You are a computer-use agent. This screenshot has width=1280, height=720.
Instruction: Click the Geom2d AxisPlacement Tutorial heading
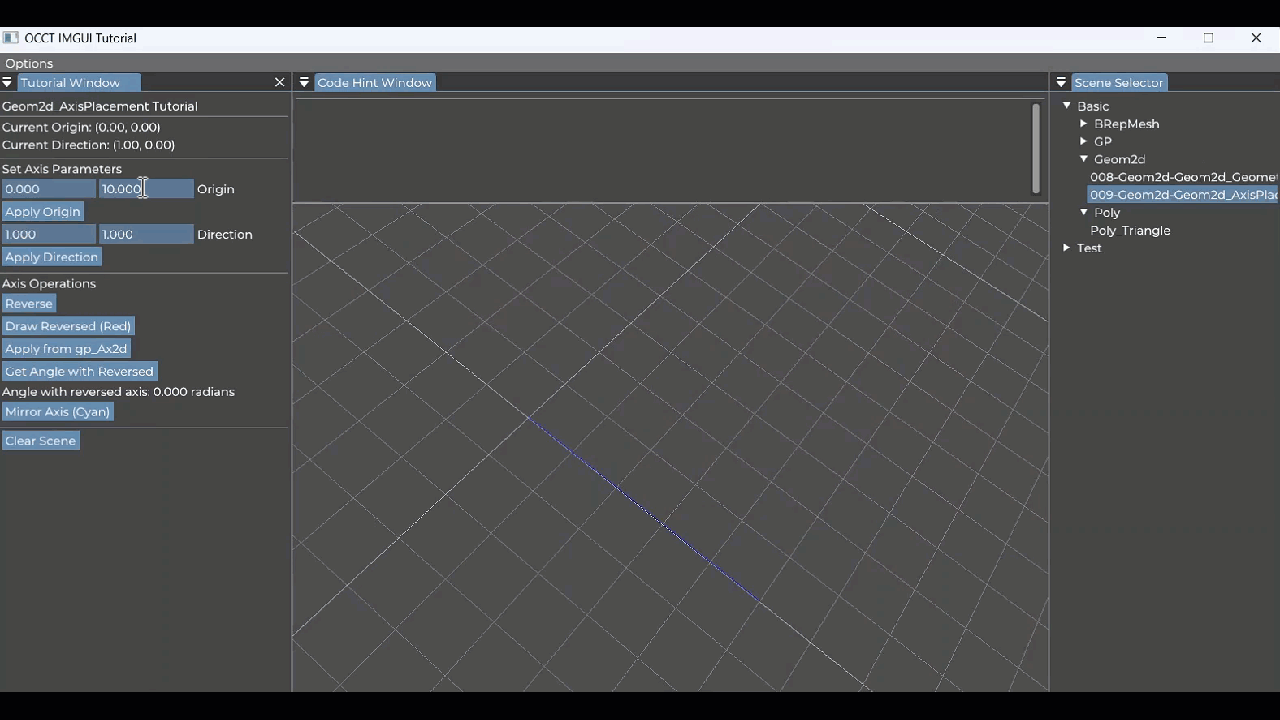coord(99,106)
